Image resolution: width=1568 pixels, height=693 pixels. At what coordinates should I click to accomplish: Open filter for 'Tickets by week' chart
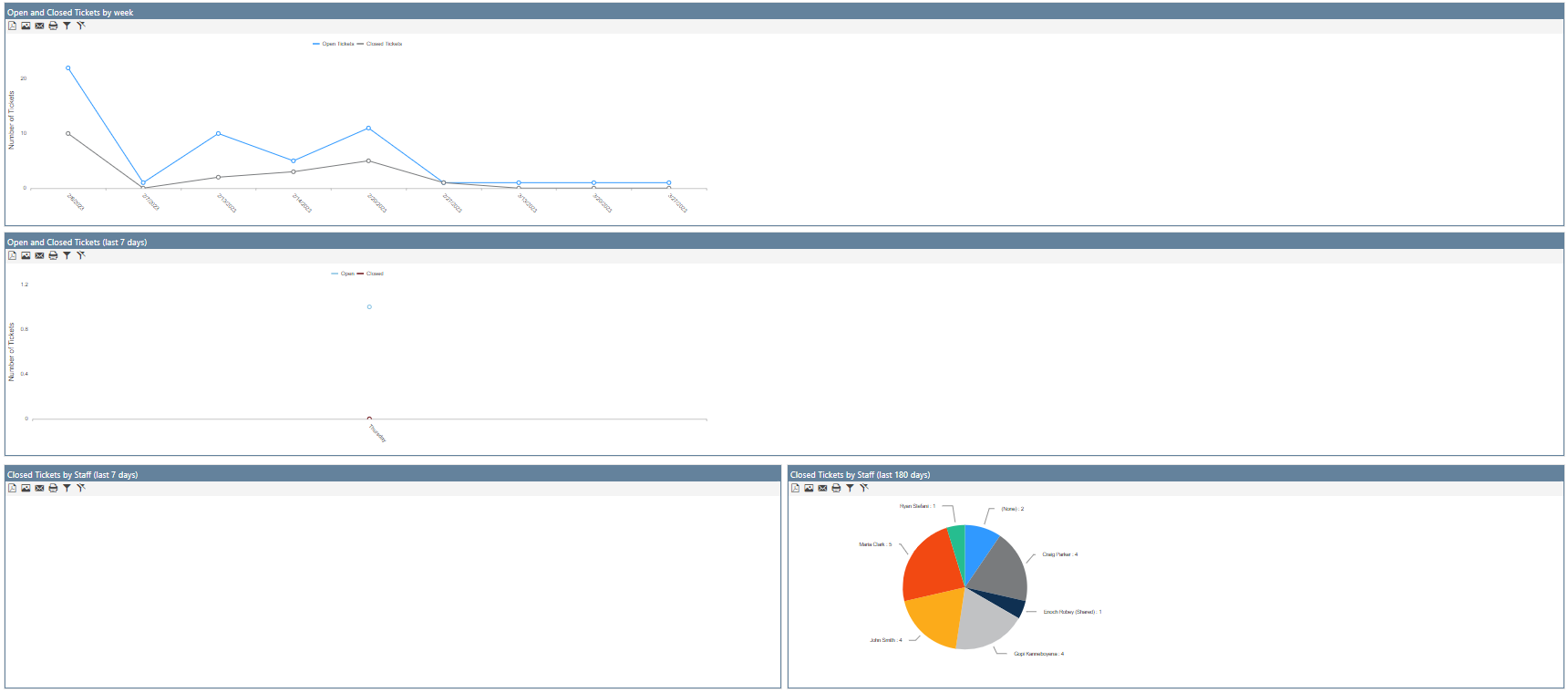point(67,26)
